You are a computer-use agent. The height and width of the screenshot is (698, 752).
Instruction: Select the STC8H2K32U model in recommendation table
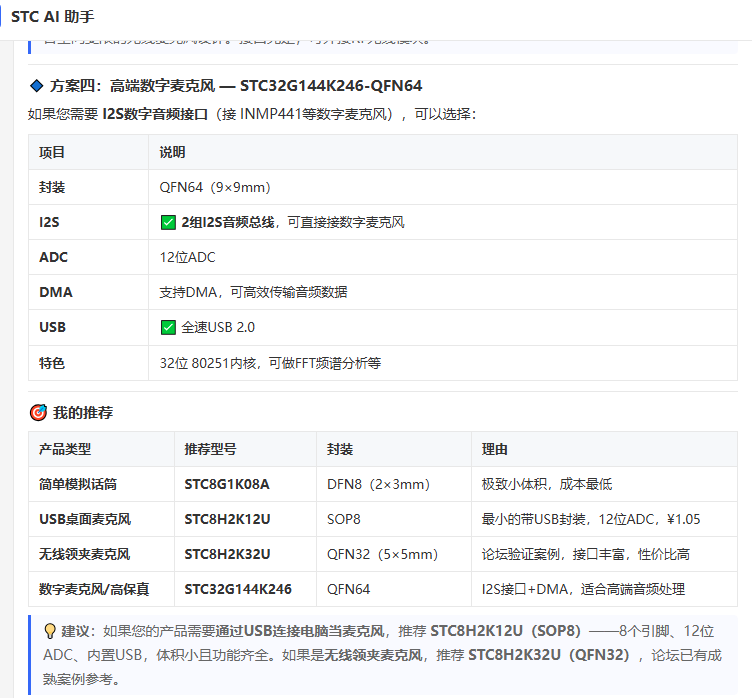(227, 554)
